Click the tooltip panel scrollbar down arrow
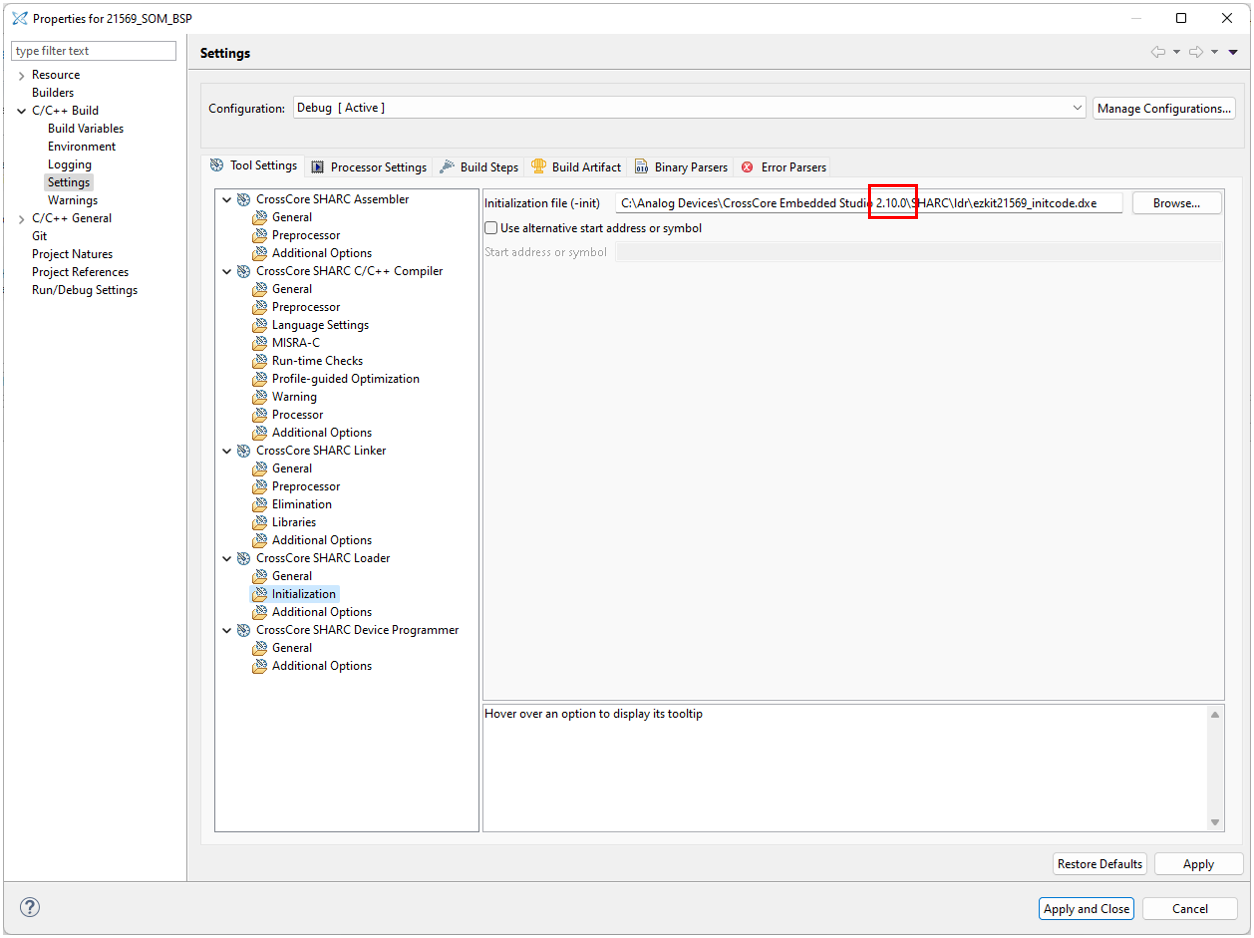 coord(1216,822)
